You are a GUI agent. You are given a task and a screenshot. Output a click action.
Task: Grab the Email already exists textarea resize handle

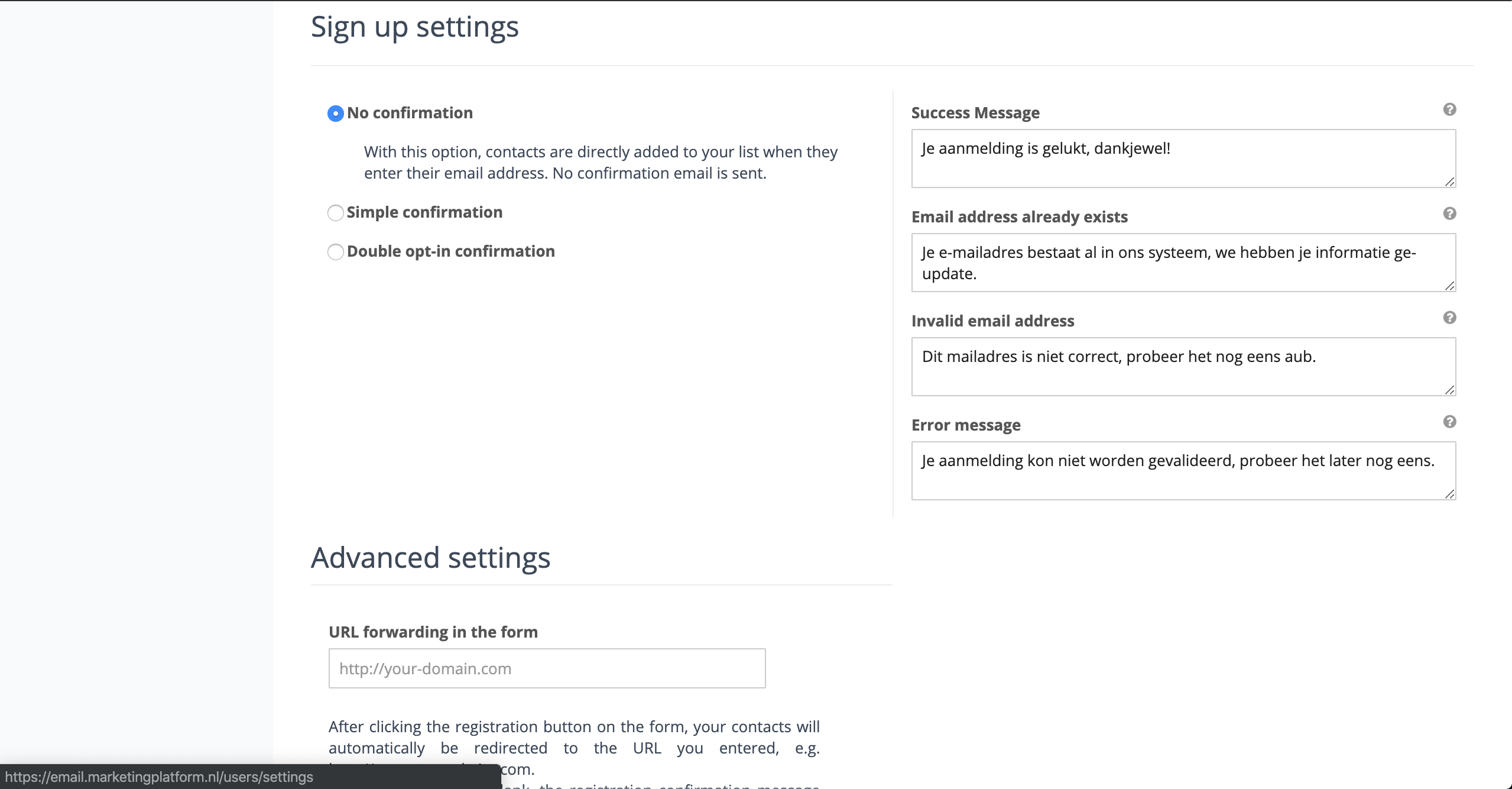click(x=1449, y=286)
